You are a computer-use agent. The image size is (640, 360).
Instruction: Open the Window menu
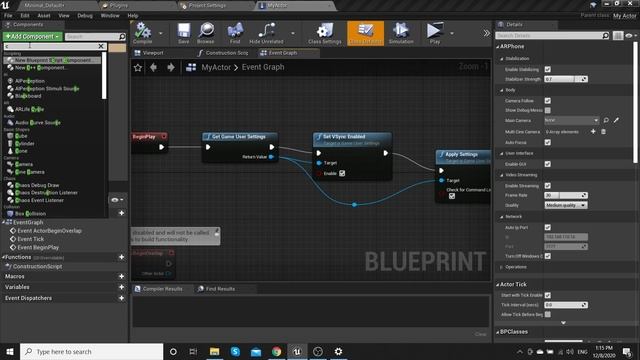click(x=110, y=16)
